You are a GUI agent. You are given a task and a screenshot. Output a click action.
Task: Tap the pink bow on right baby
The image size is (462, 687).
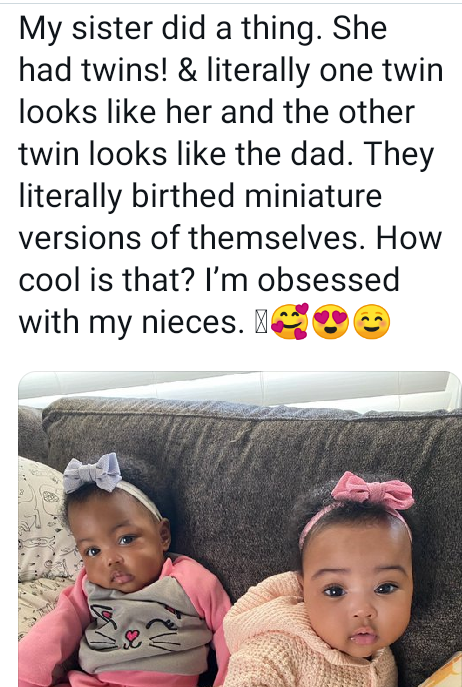pyautogui.click(x=373, y=491)
